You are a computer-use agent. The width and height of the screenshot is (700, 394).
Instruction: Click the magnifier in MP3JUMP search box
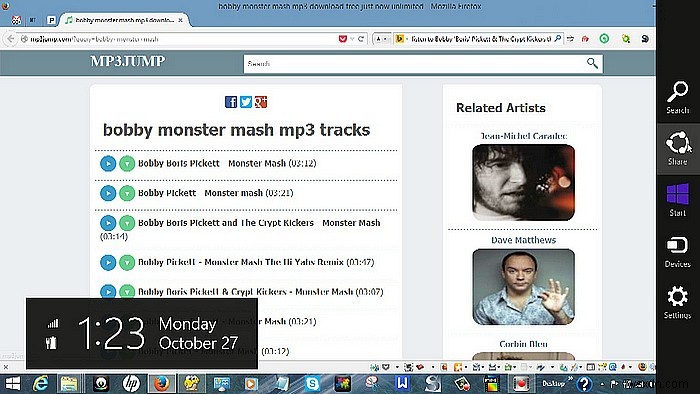(x=592, y=63)
